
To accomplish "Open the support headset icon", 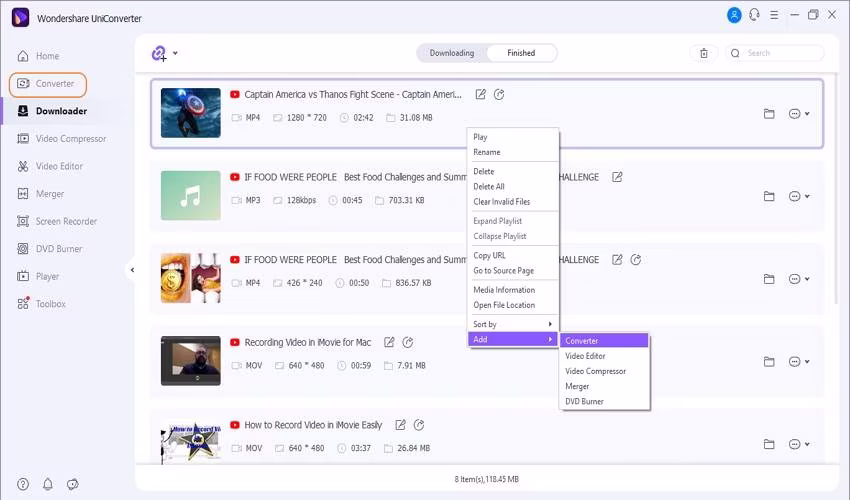I will pos(755,15).
